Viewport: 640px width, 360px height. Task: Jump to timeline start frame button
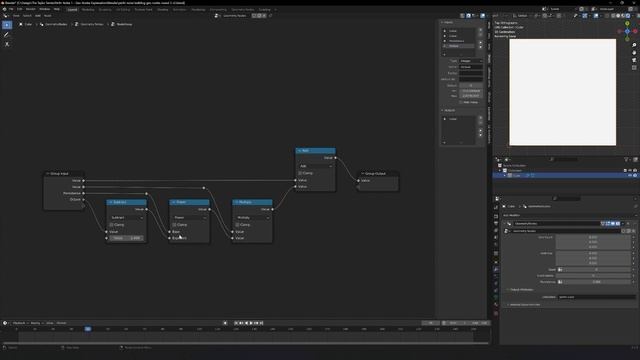(x=236, y=323)
